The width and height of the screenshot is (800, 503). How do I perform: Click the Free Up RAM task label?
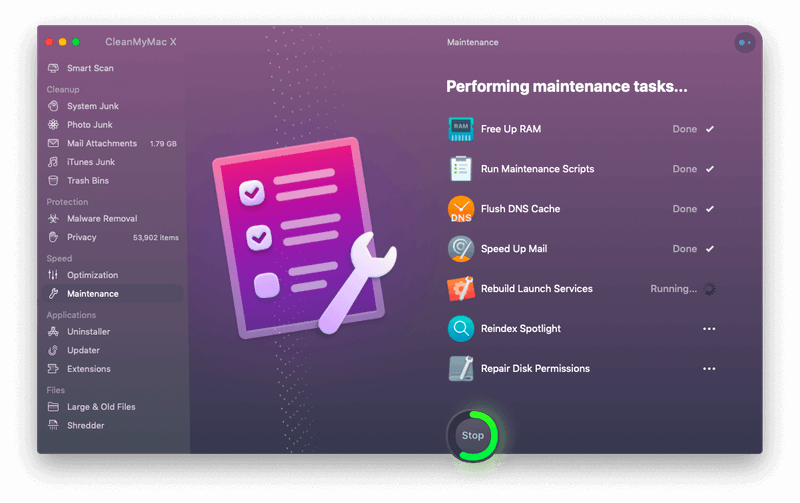pos(511,129)
